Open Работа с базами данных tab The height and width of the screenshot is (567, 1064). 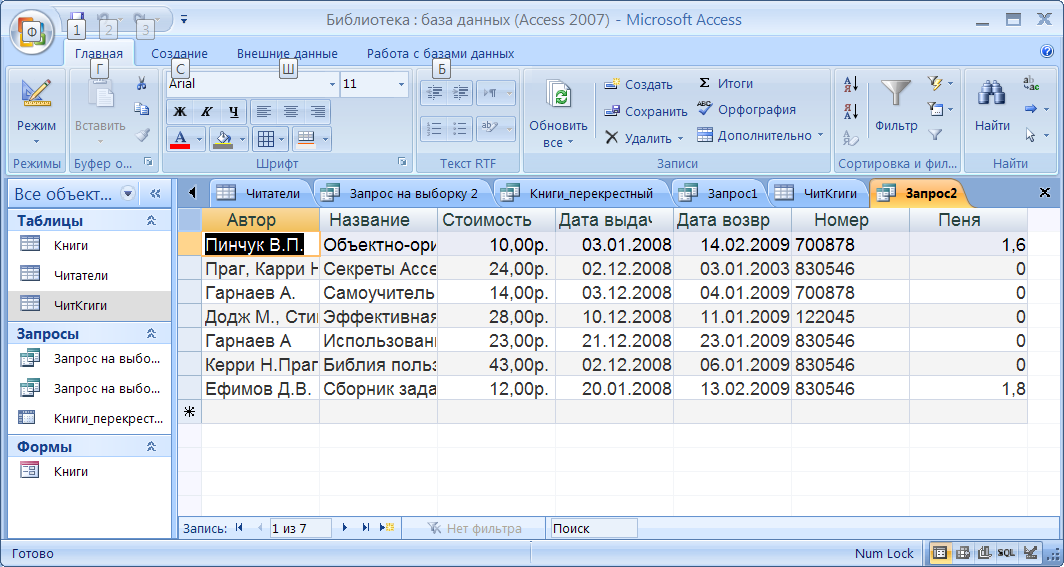(x=440, y=54)
